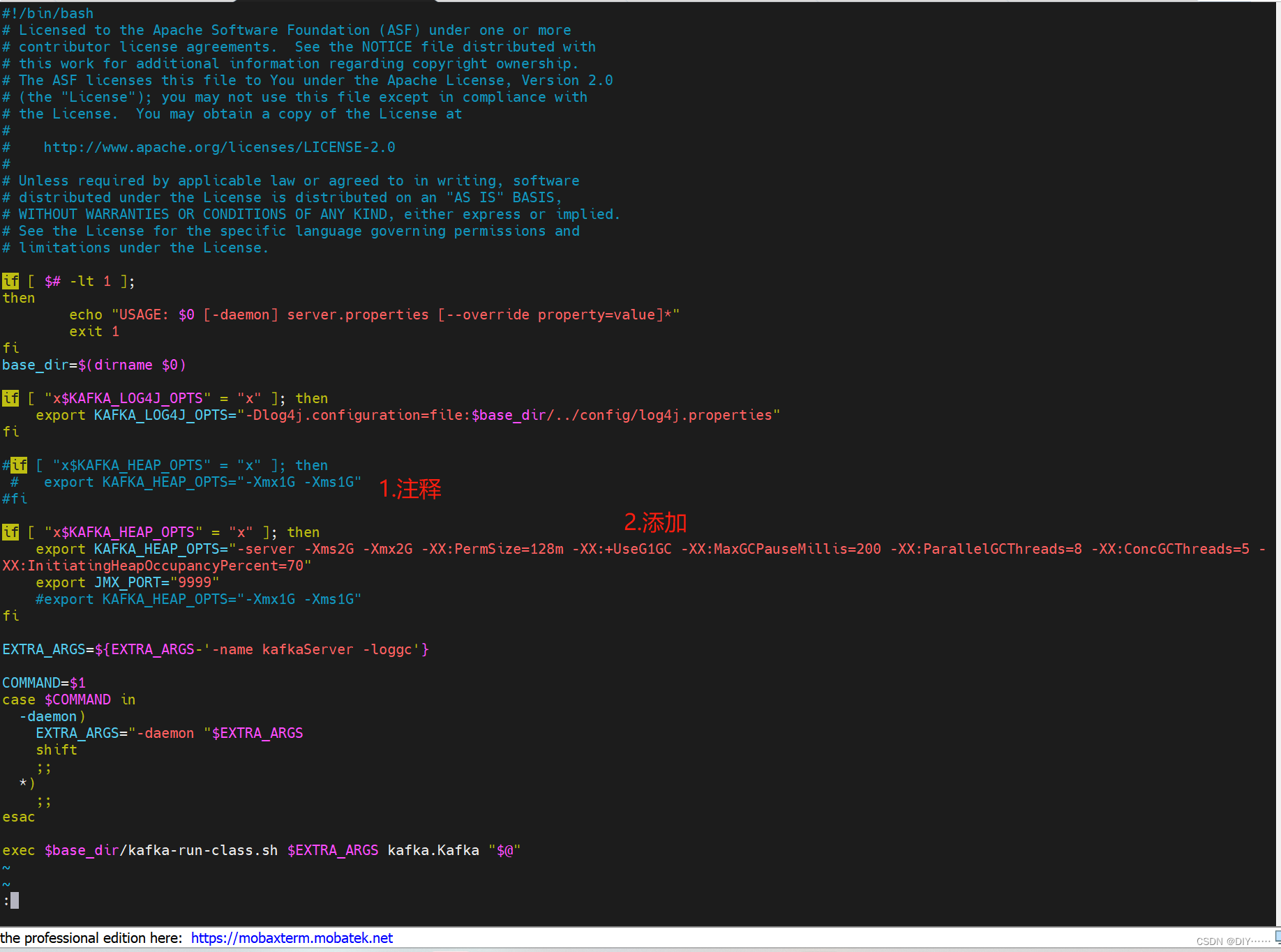Screen dimensions: 1281x952
Task: Open the mobaxterm.mobatek.net link
Action: tap(292, 938)
